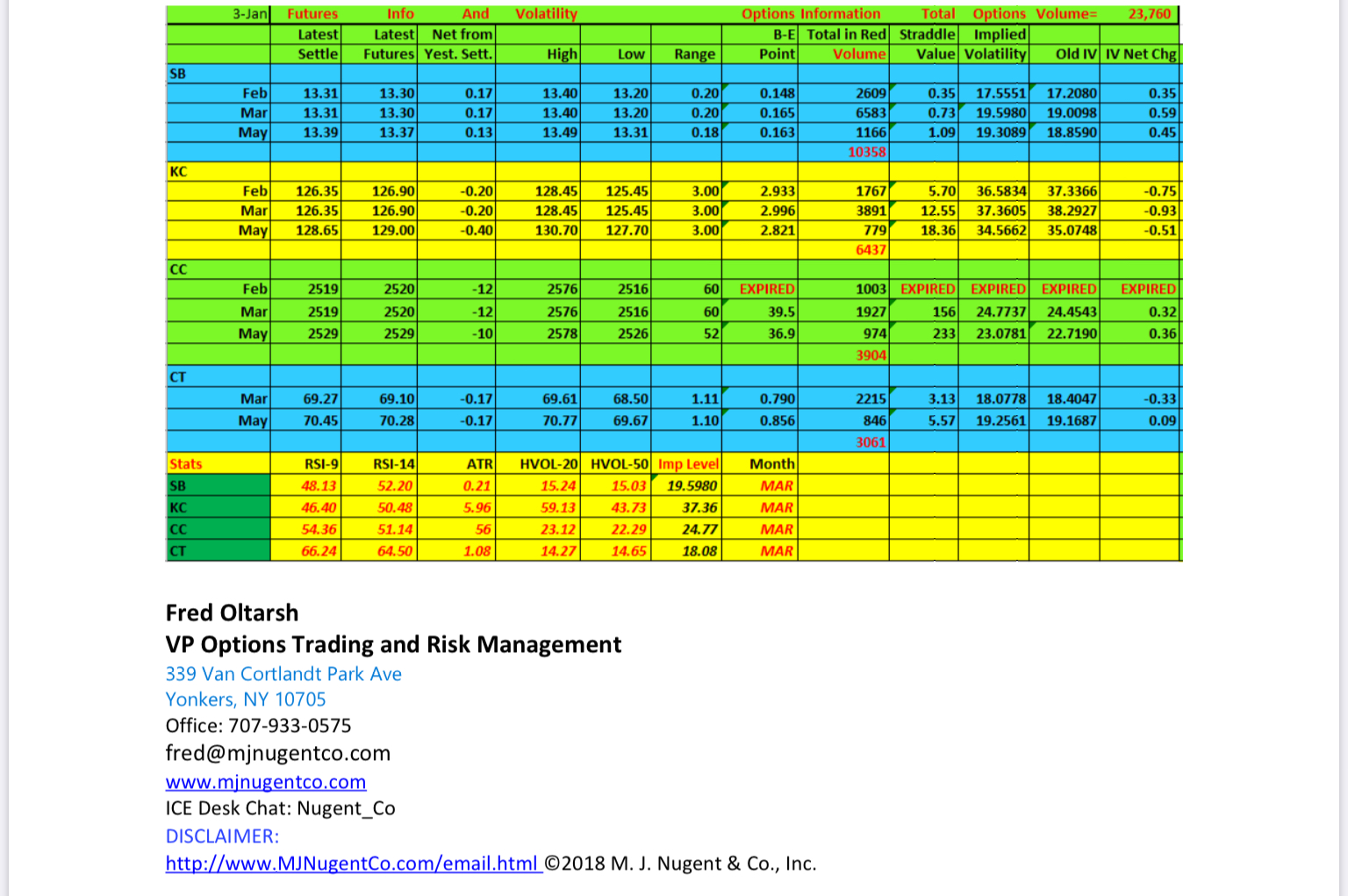This screenshot has height=896, width=1348.
Task: Select CT total volume 3061
Action: 871,441
